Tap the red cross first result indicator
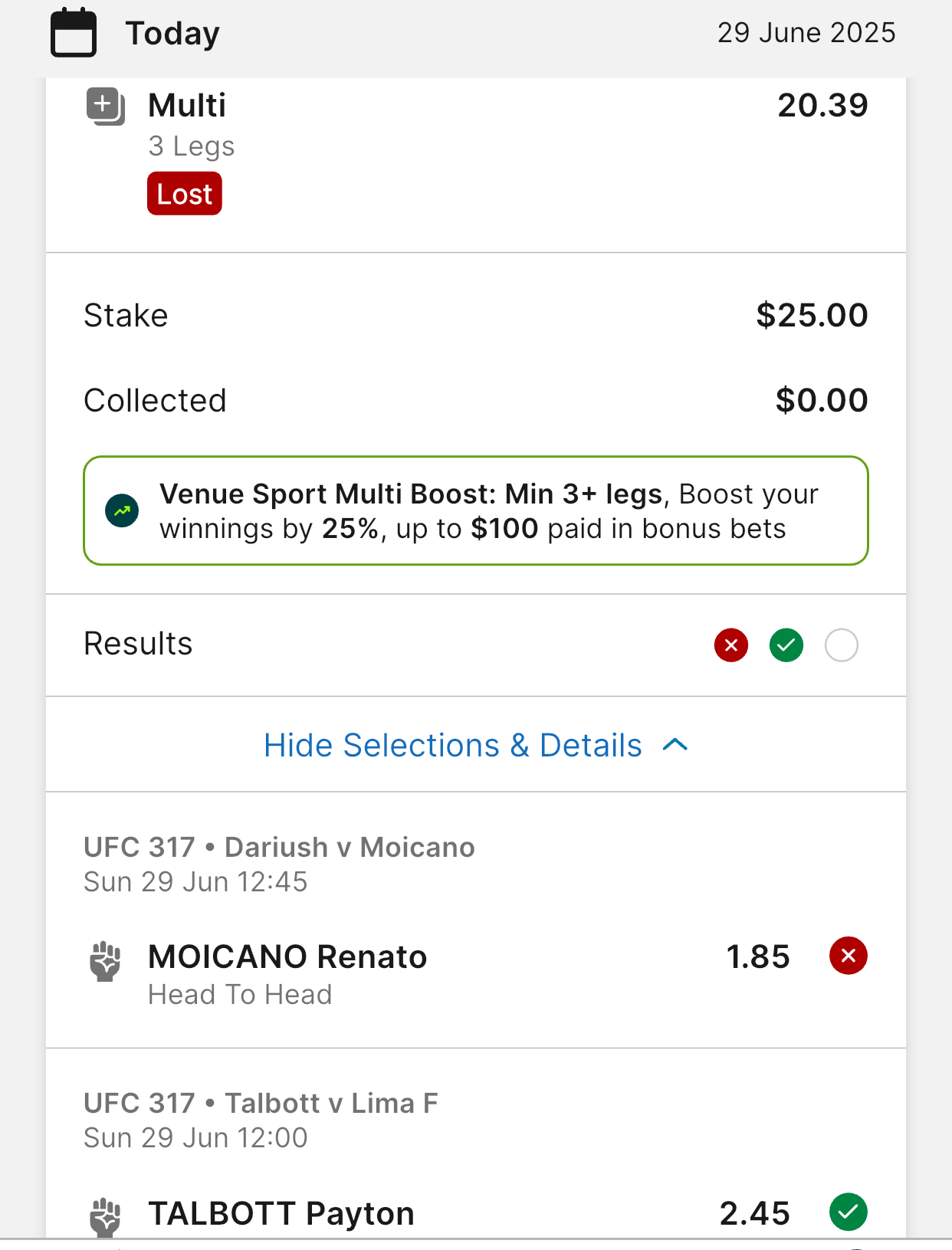 (x=731, y=645)
